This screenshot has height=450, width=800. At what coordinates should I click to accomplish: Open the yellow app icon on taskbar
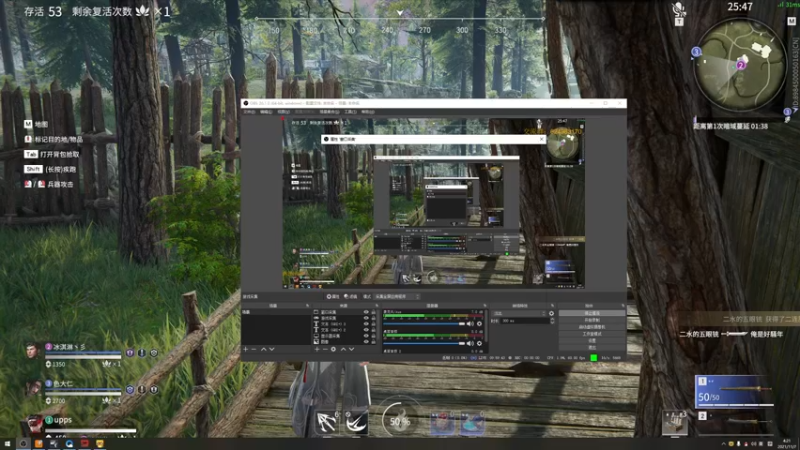tap(99, 443)
